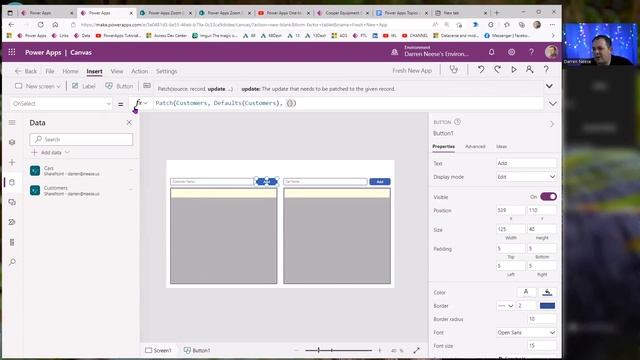The image size is (640, 360).
Task: Open the Power Apps waffle app launcher
Action: [12, 52]
